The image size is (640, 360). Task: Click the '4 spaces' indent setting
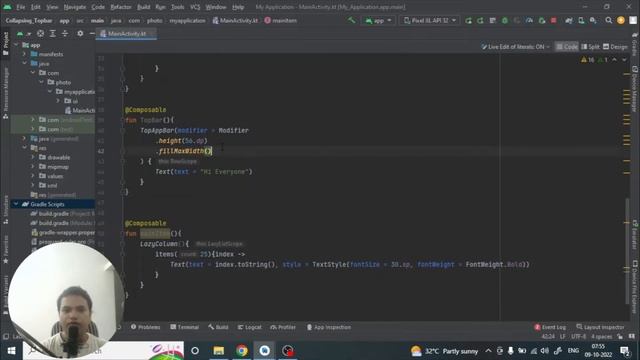[x=602, y=337]
